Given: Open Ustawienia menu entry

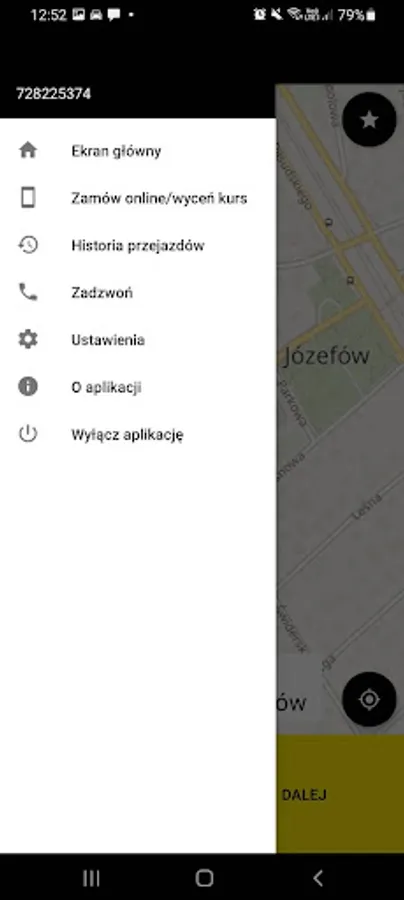Looking at the screenshot, I should point(138,339).
